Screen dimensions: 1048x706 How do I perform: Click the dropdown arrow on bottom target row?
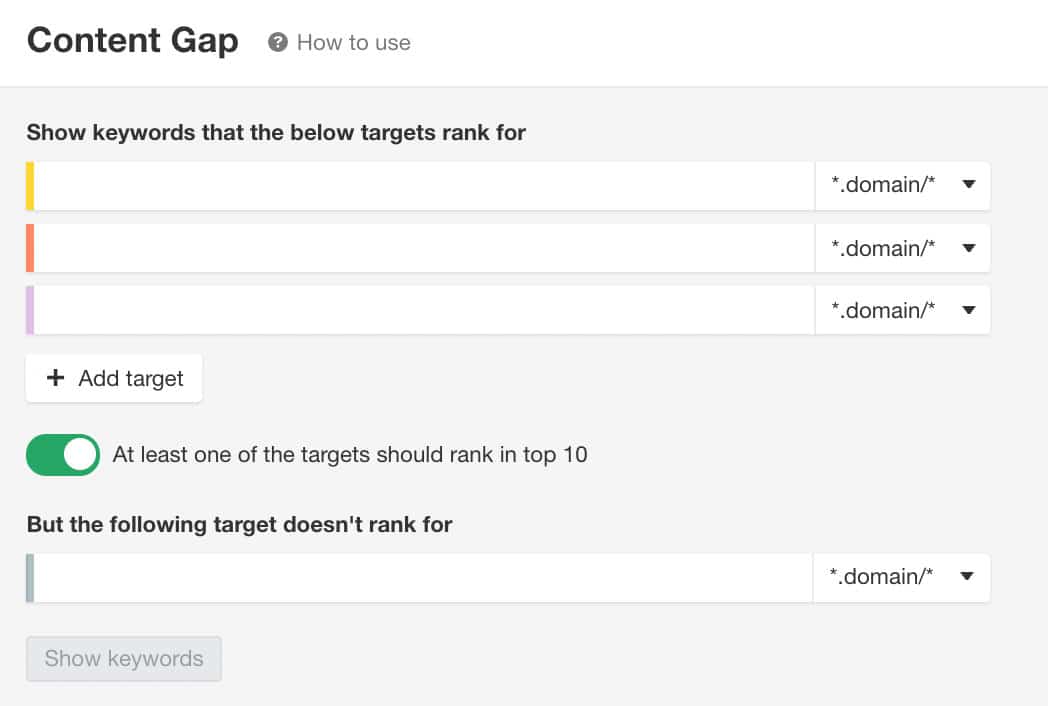coord(966,576)
